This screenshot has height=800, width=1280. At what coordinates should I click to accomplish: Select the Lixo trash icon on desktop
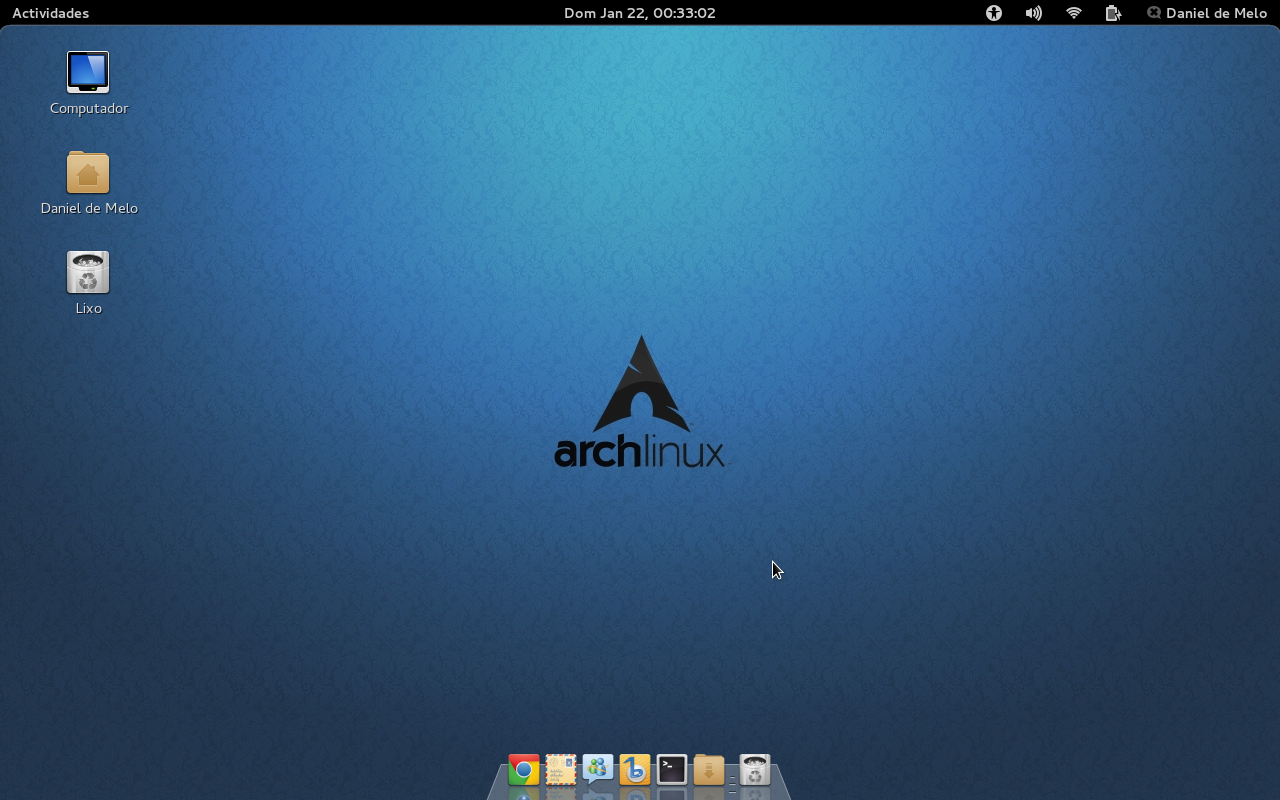(x=88, y=273)
